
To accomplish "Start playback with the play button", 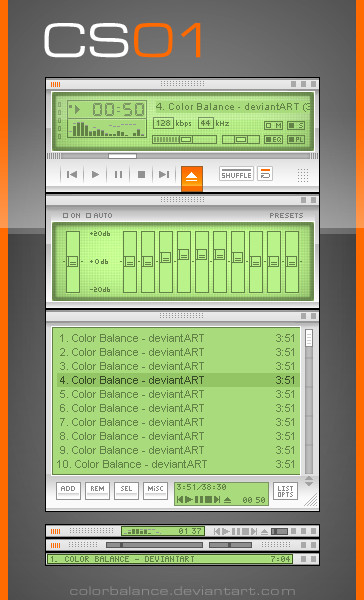I will point(95,174).
